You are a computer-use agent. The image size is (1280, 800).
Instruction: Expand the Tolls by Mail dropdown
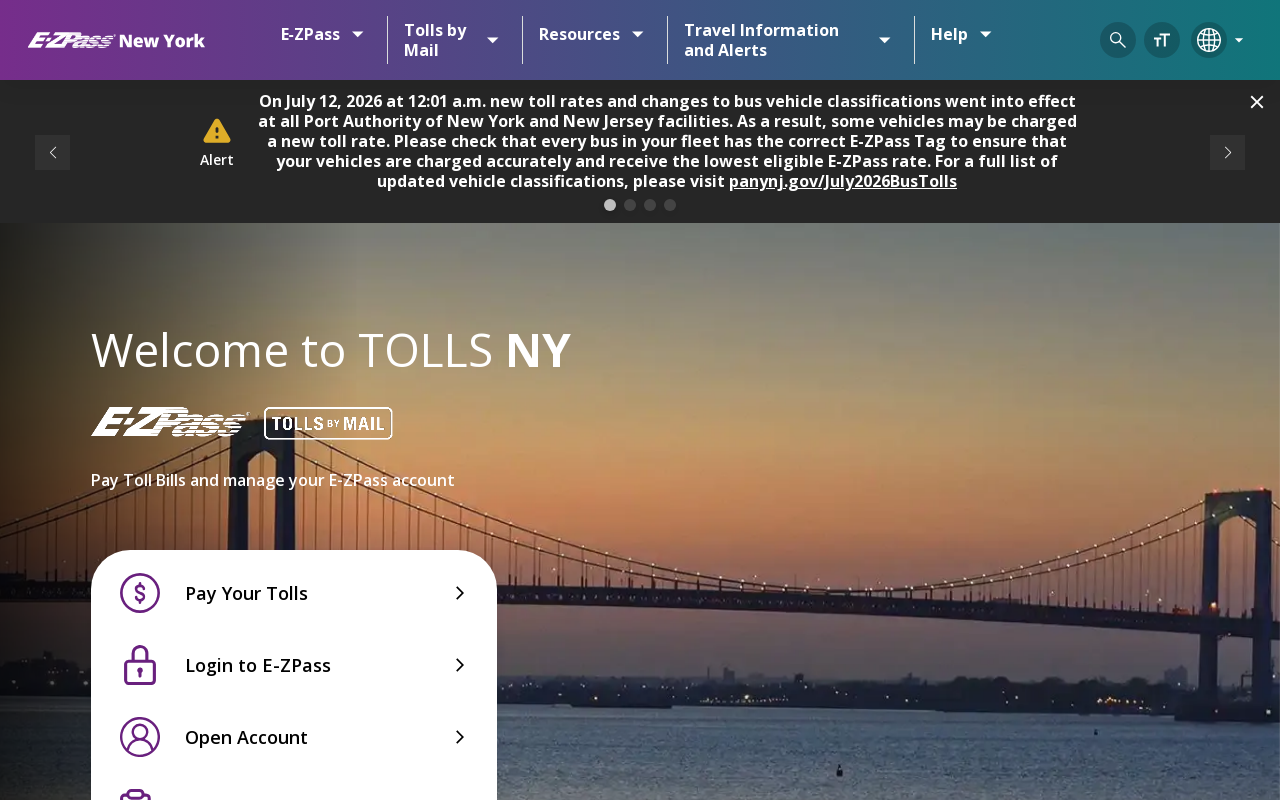pyautogui.click(x=451, y=40)
